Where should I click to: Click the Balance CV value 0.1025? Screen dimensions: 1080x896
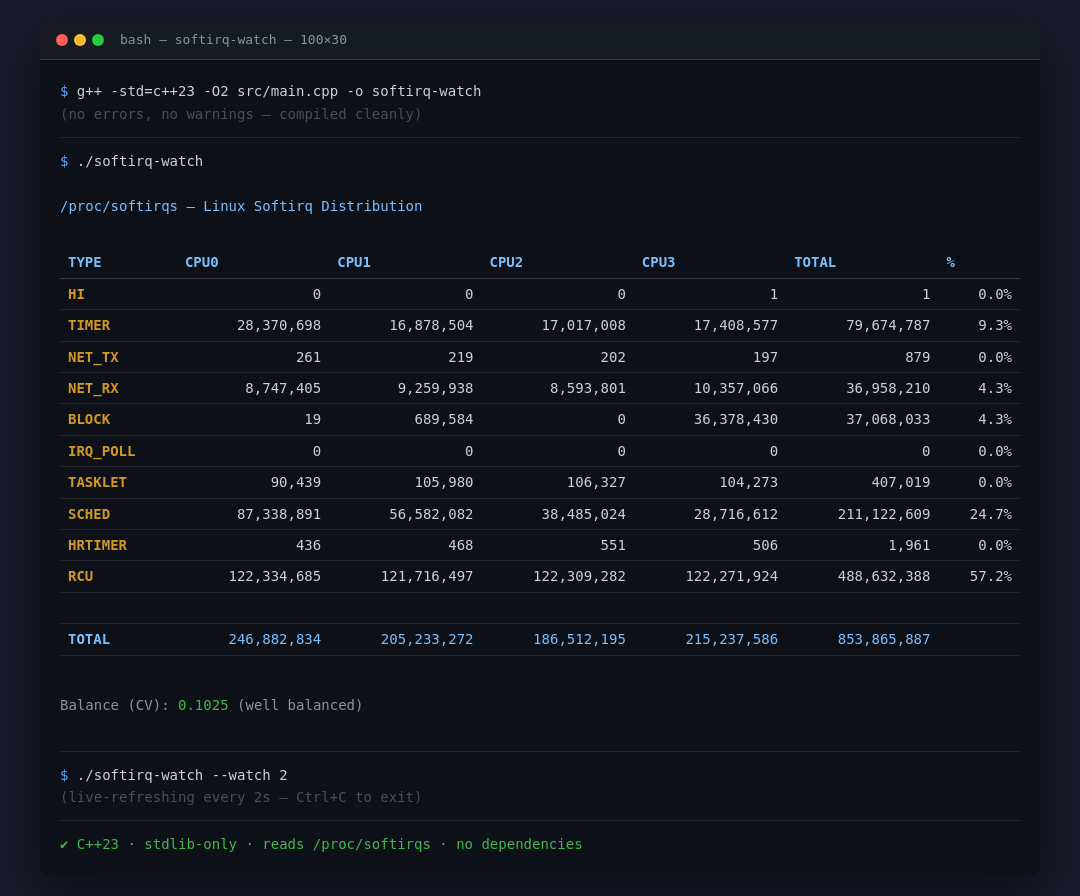click(203, 705)
